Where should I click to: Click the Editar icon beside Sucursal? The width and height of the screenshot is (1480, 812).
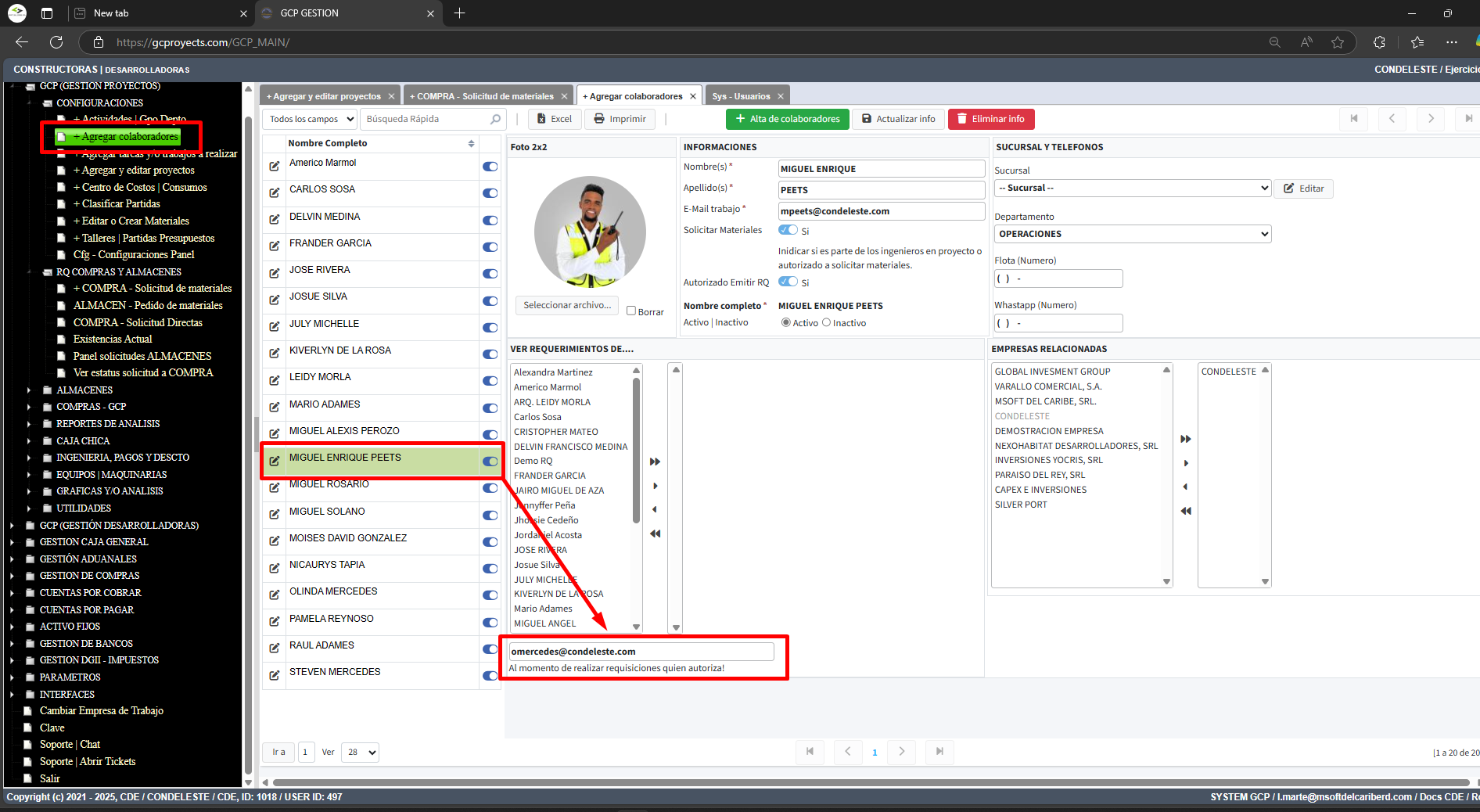tap(1303, 189)
